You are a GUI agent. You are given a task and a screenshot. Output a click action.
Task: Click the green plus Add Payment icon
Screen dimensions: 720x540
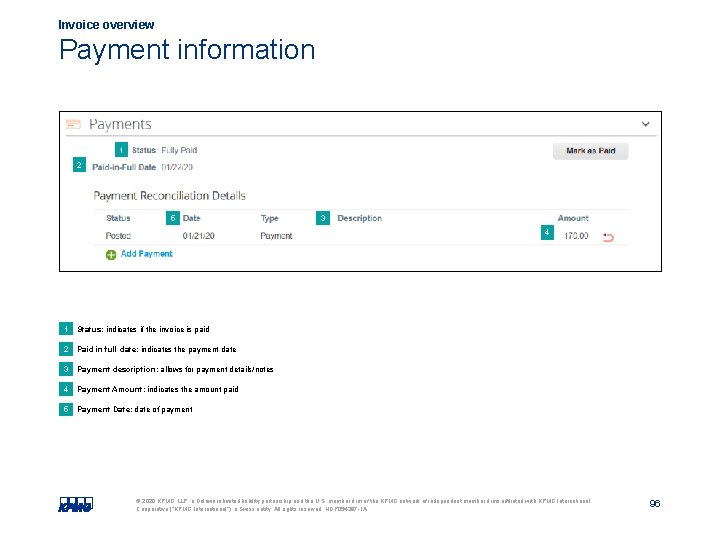click(x=111, y=255)
